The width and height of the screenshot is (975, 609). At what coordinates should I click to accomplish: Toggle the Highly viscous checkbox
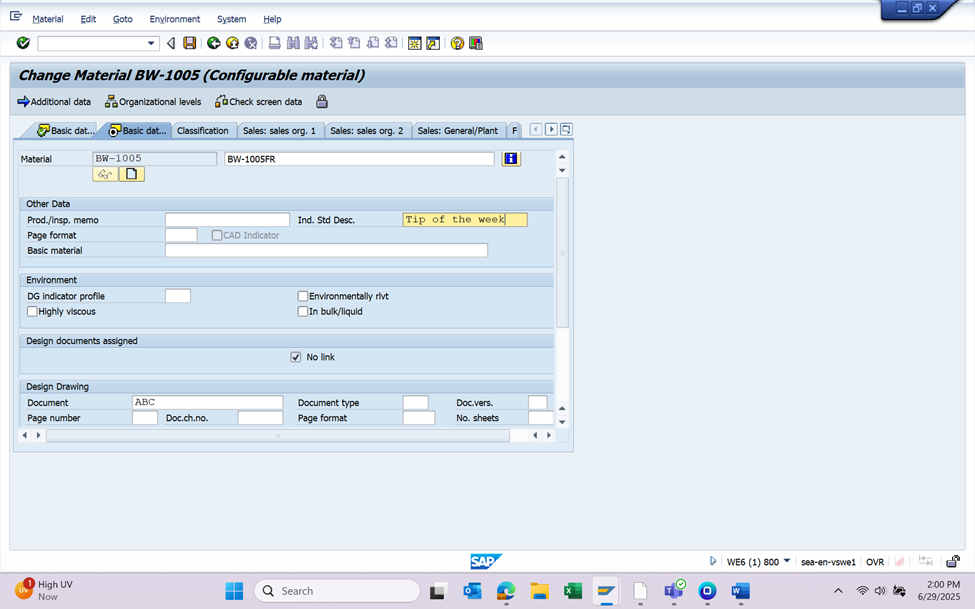pos(32,311)
